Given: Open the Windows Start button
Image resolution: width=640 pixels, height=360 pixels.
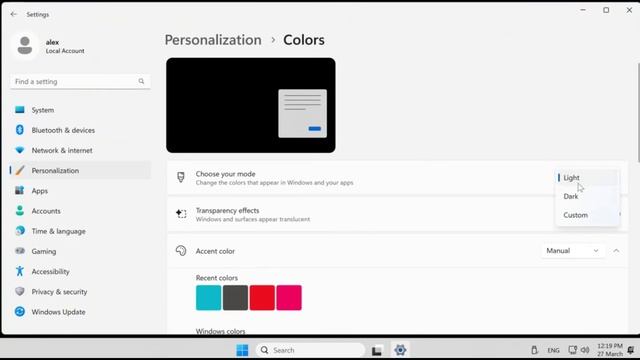Looking at the screenshot, I should (242, 350).
